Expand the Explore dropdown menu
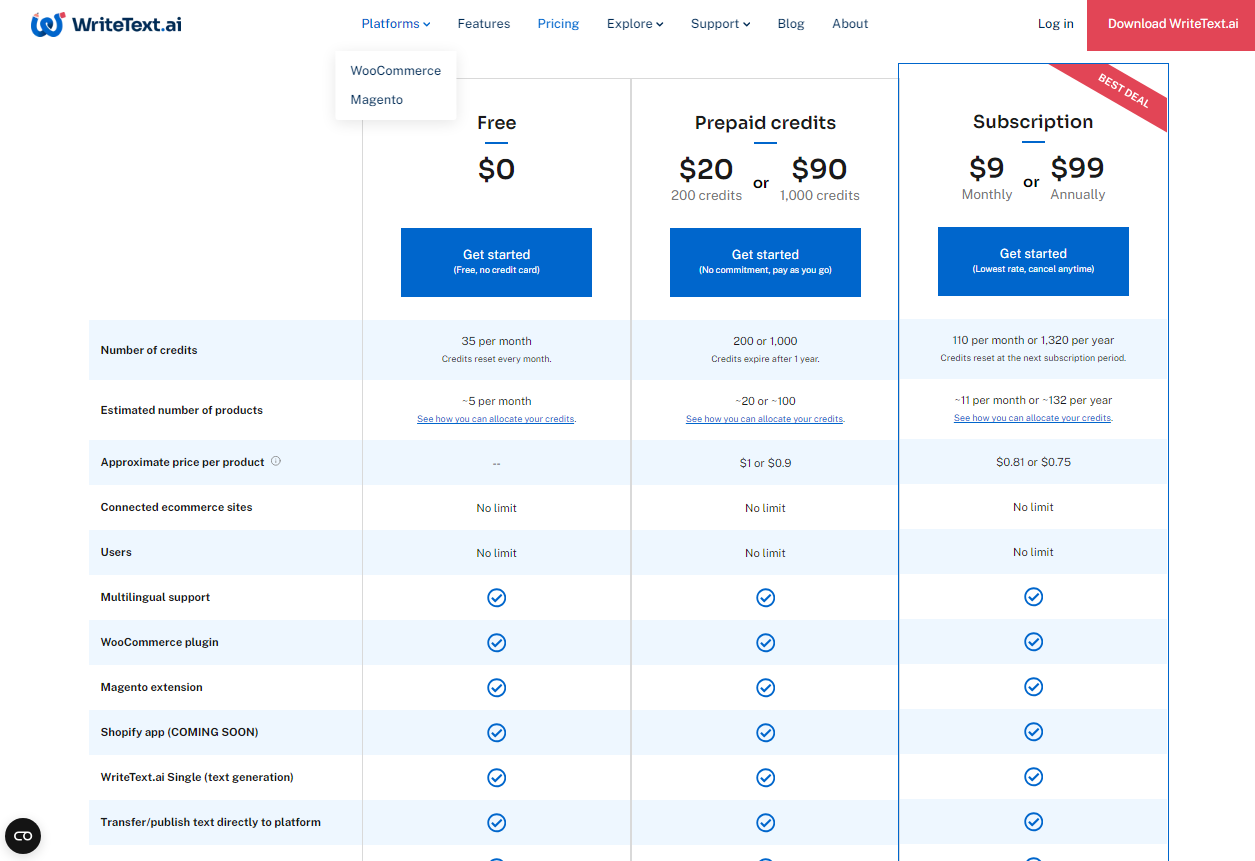 635,24
